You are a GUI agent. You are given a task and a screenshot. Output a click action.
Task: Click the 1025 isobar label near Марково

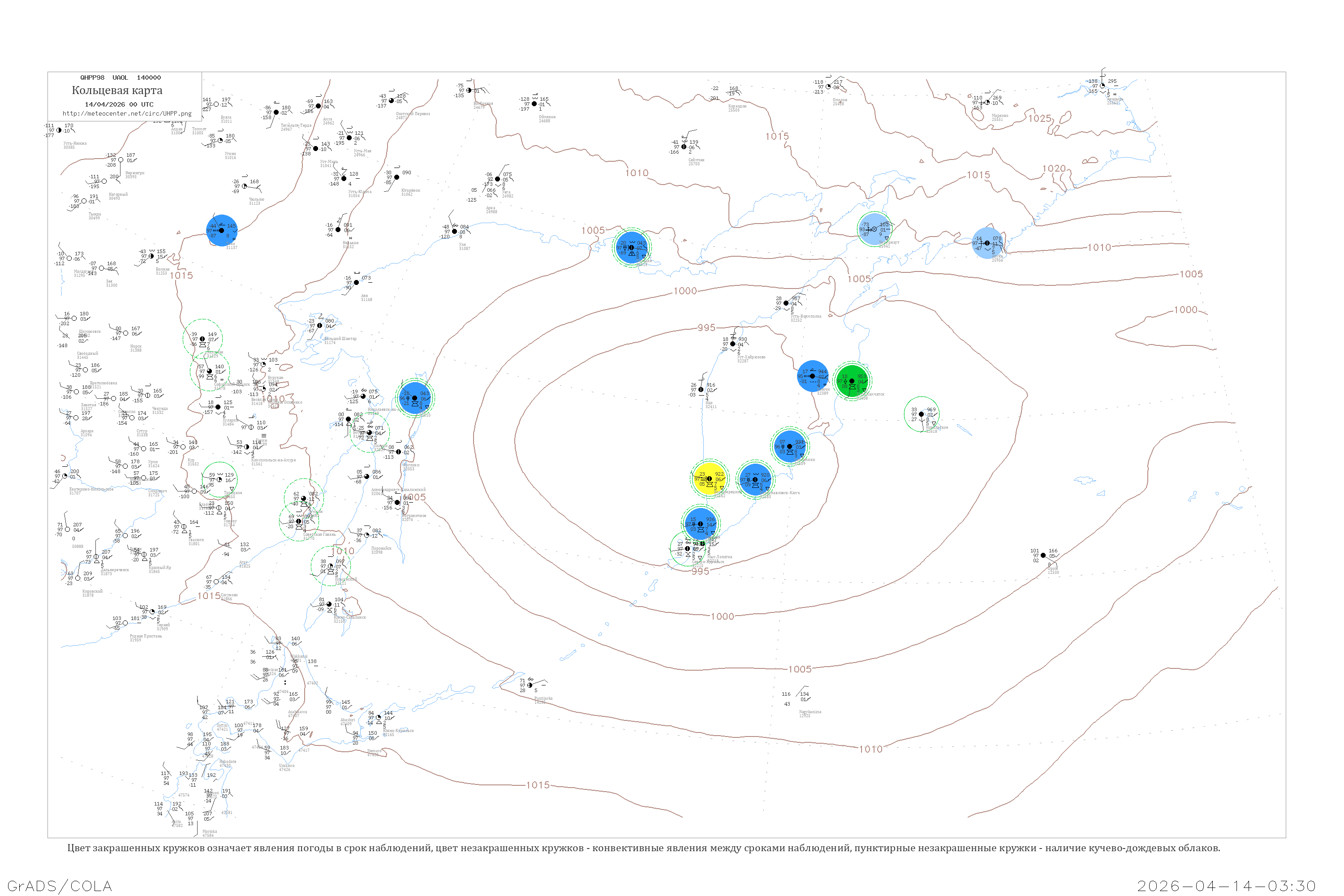pyautogui.click(x=1039, y=118)
